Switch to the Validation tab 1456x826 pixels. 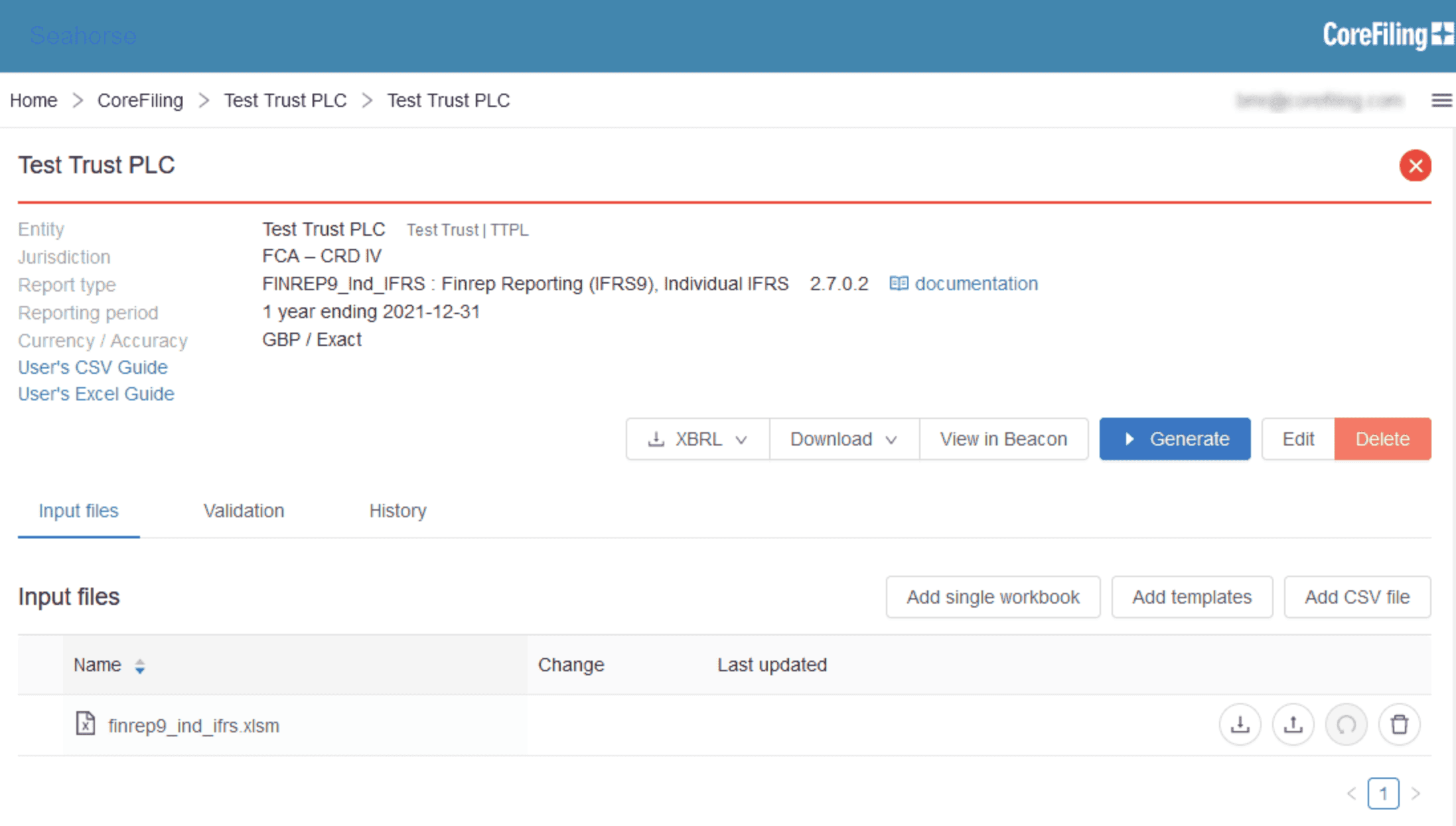tap(244, 511)
